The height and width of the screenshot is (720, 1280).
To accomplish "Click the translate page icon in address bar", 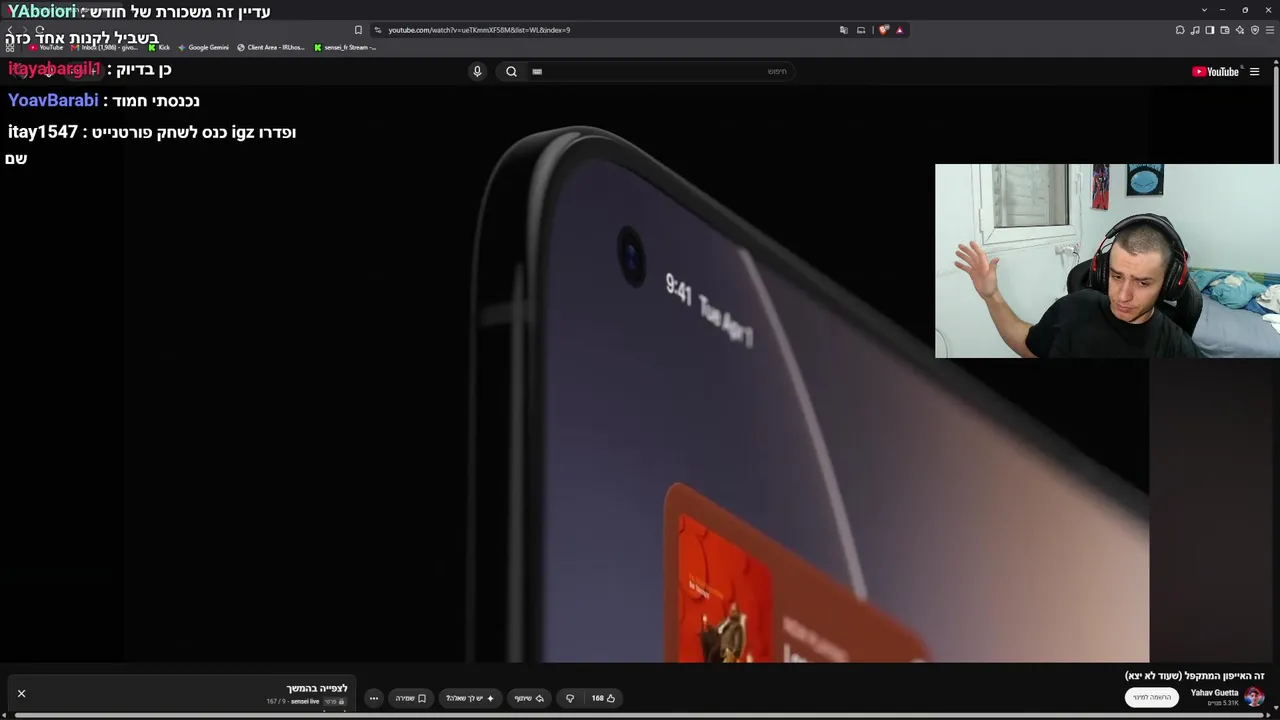I will tap(844, 30).
